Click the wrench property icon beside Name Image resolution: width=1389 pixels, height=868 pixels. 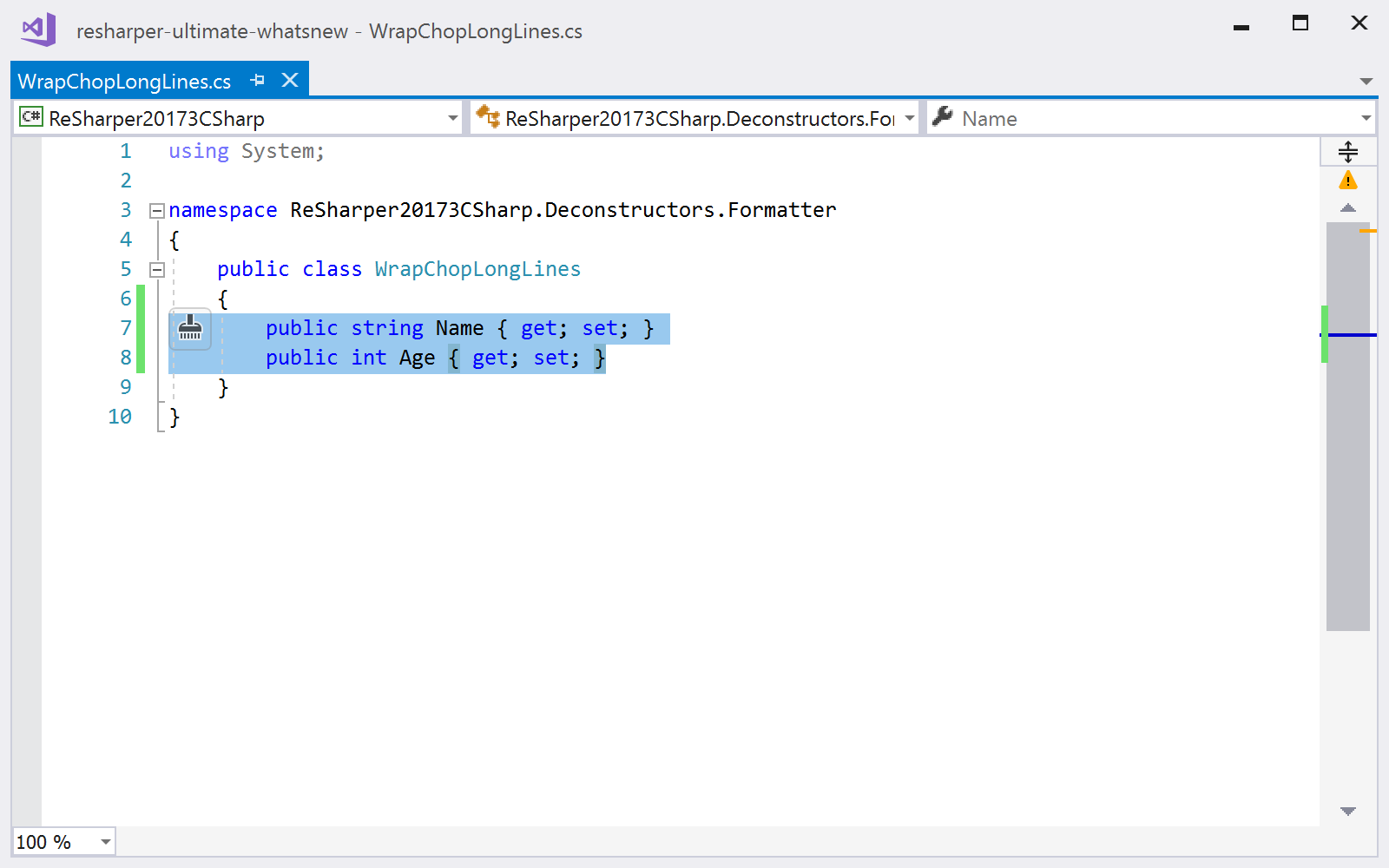[943, 116]
